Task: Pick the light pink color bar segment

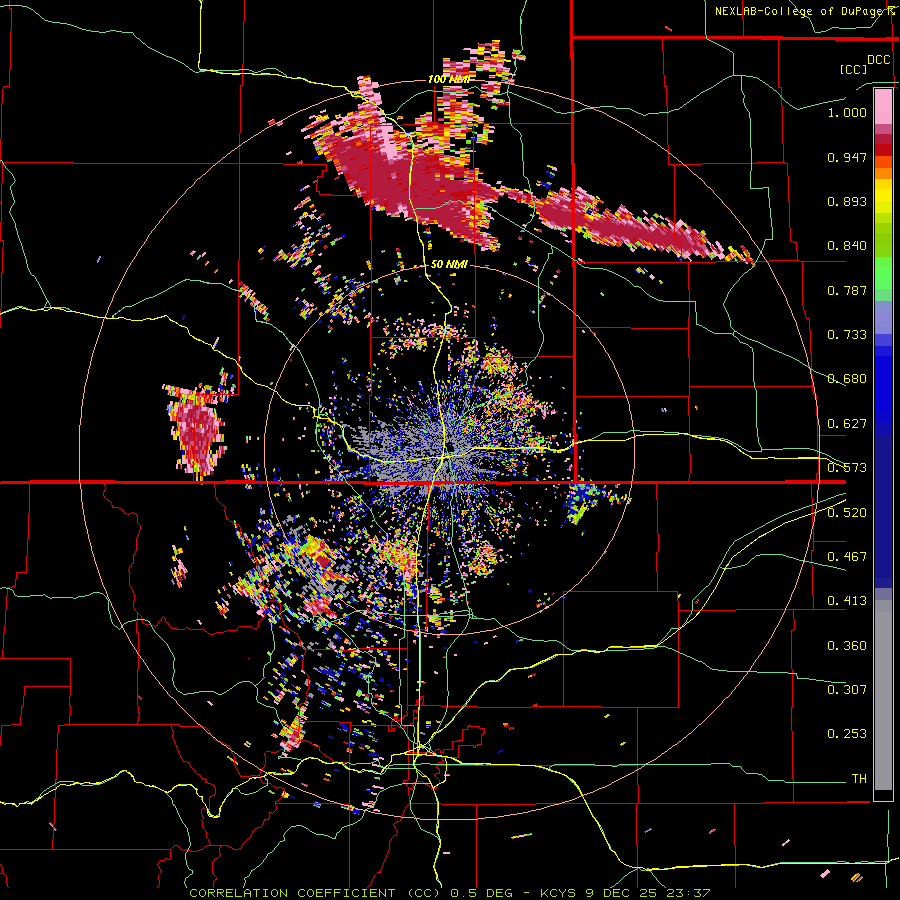Action: [x=883, y=106]
